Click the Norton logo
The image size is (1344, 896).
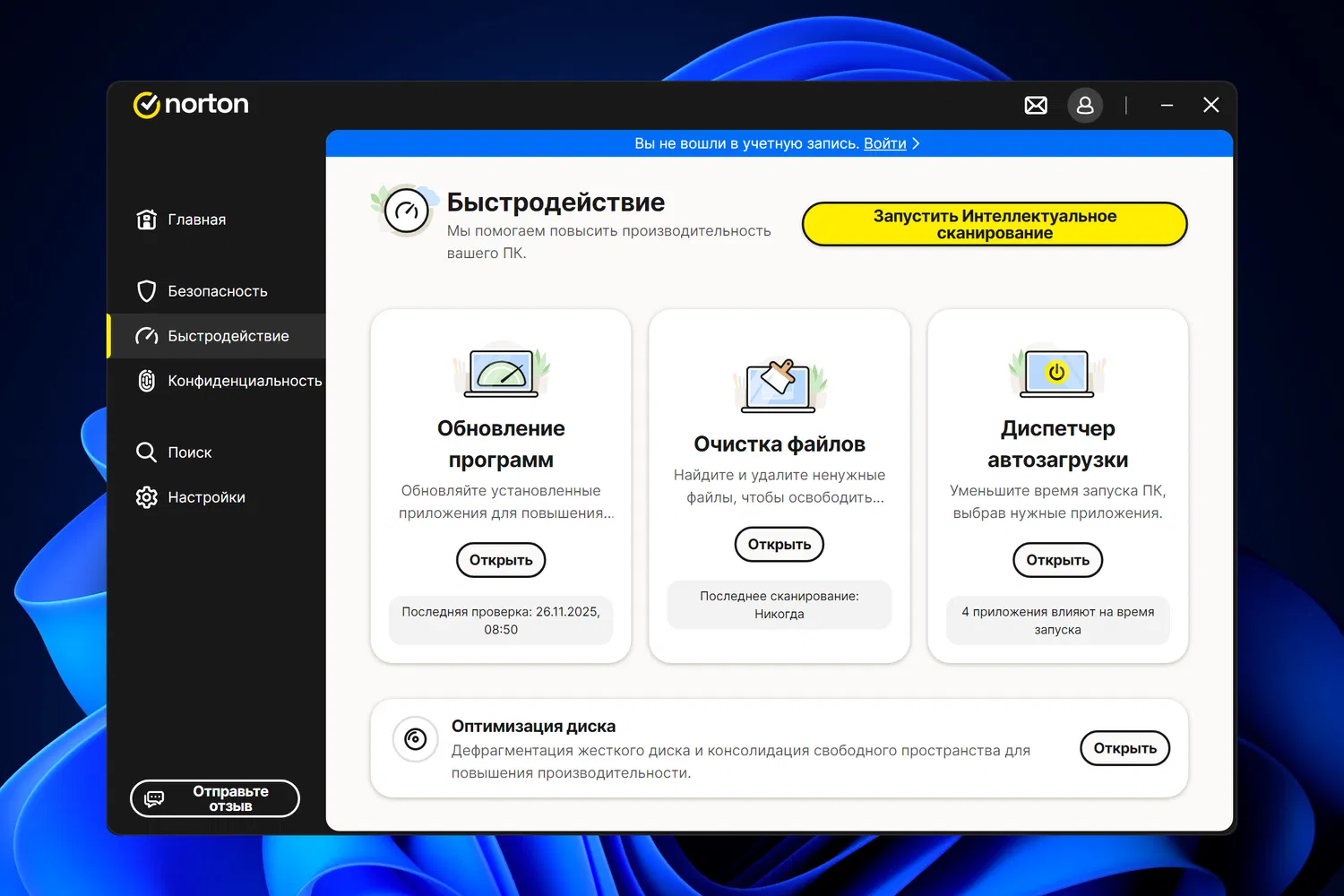click(x=191, y=104)
